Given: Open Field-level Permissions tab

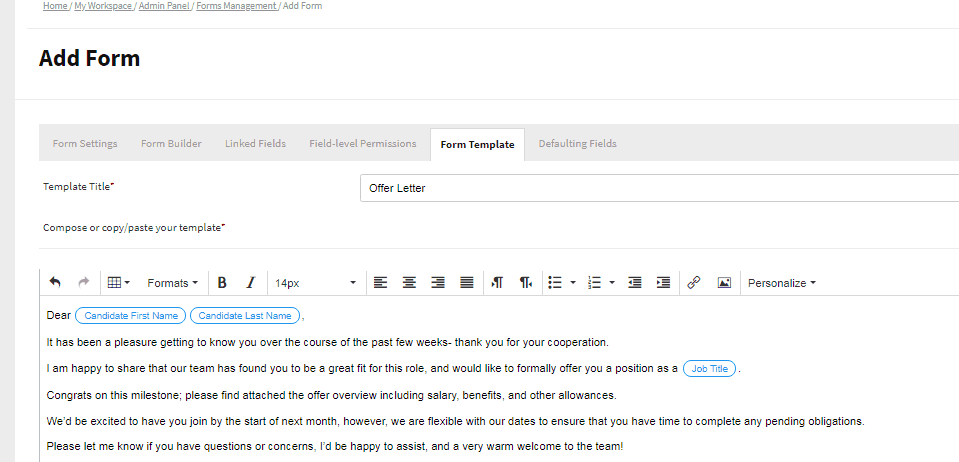Looking at the screenshot, I should (363, 144).
